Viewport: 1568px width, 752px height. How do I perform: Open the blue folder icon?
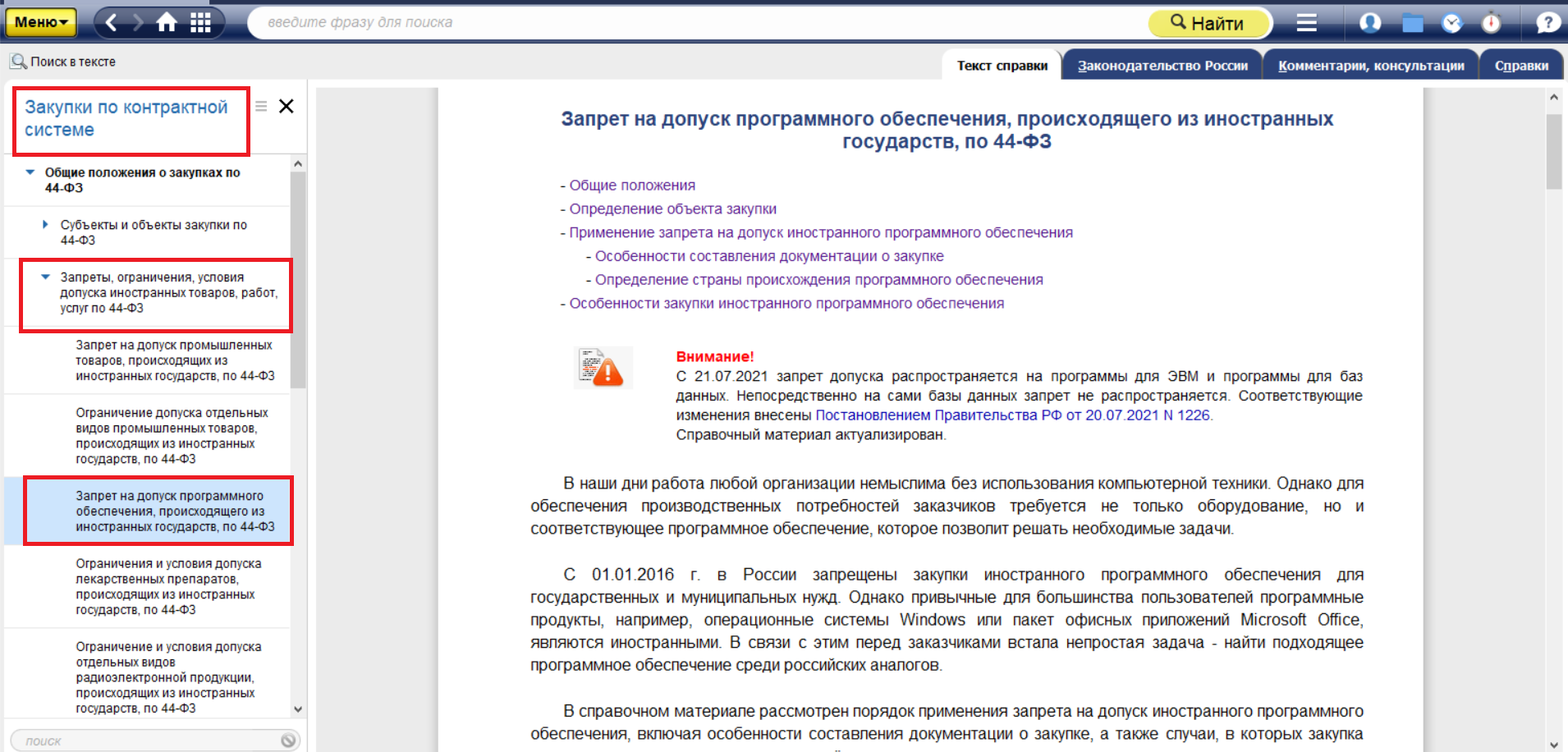[x=1412, y=23]
